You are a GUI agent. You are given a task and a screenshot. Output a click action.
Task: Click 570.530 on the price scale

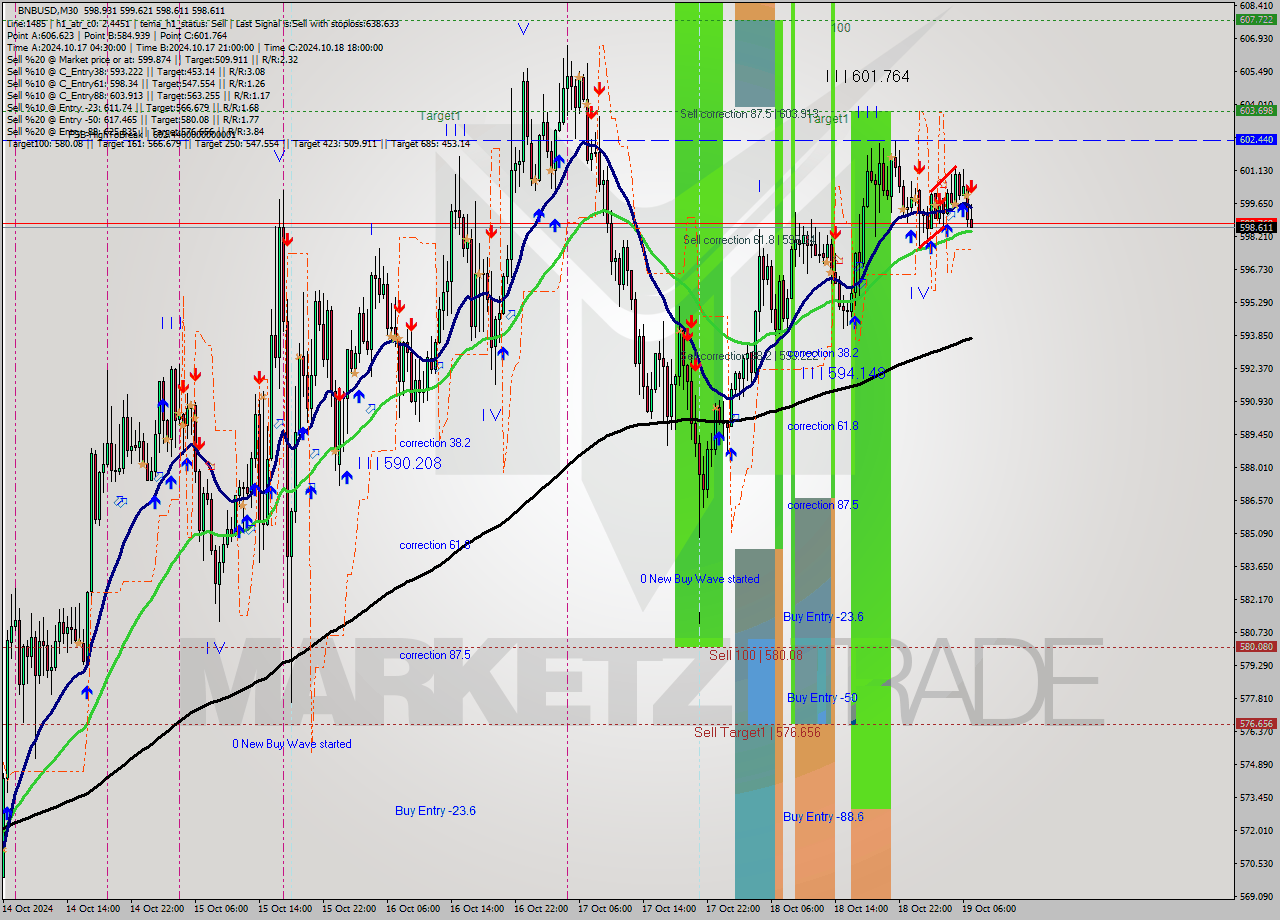(1256, 863)
